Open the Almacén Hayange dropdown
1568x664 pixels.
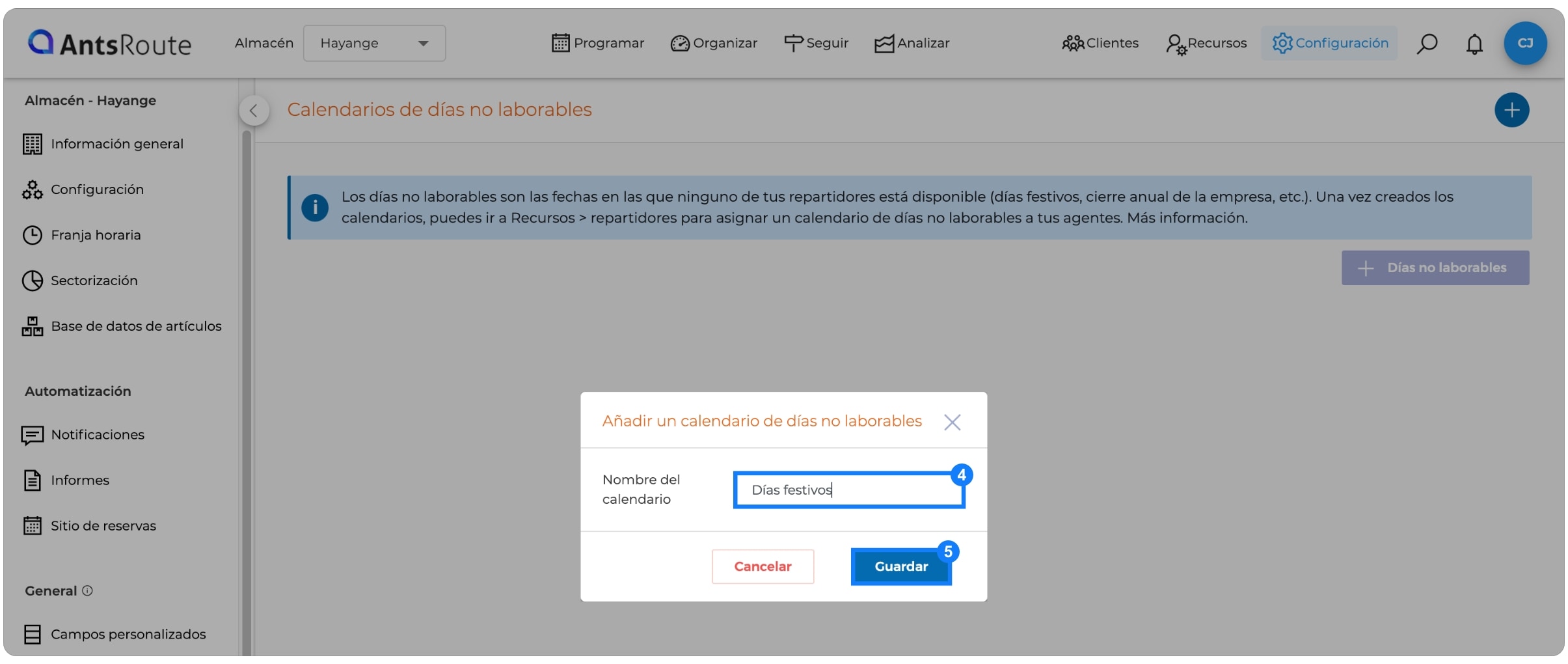[374, 43]
